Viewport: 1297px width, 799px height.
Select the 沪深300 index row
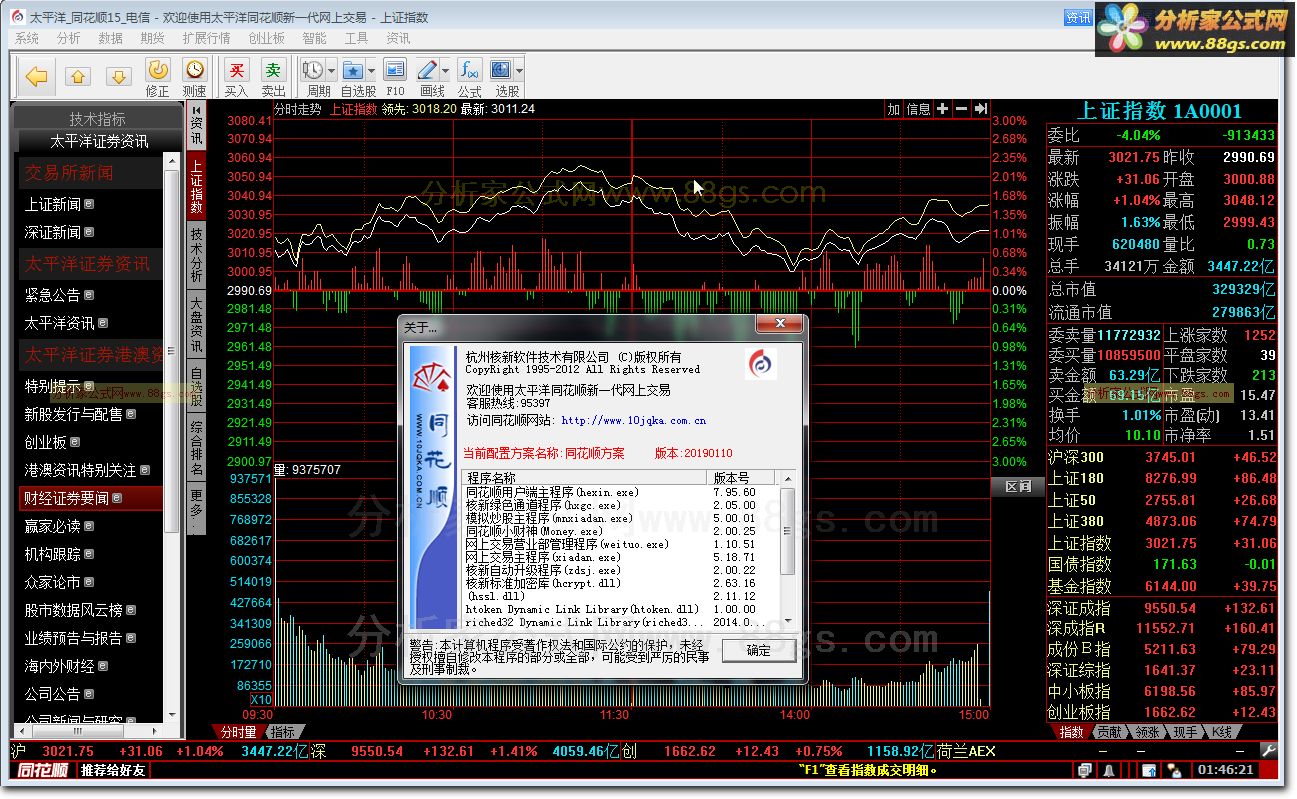[1161, 457]
